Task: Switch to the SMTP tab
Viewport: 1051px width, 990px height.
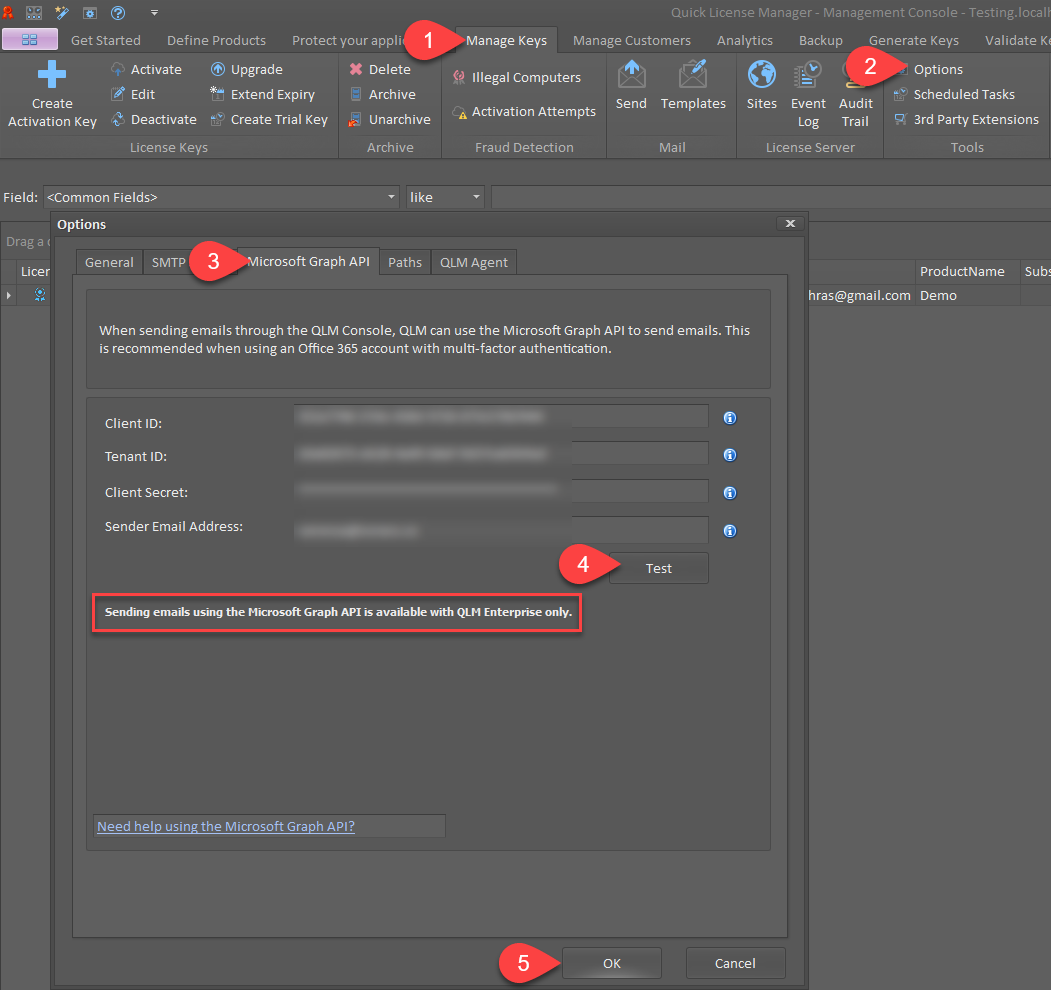Action: (168, 262)
